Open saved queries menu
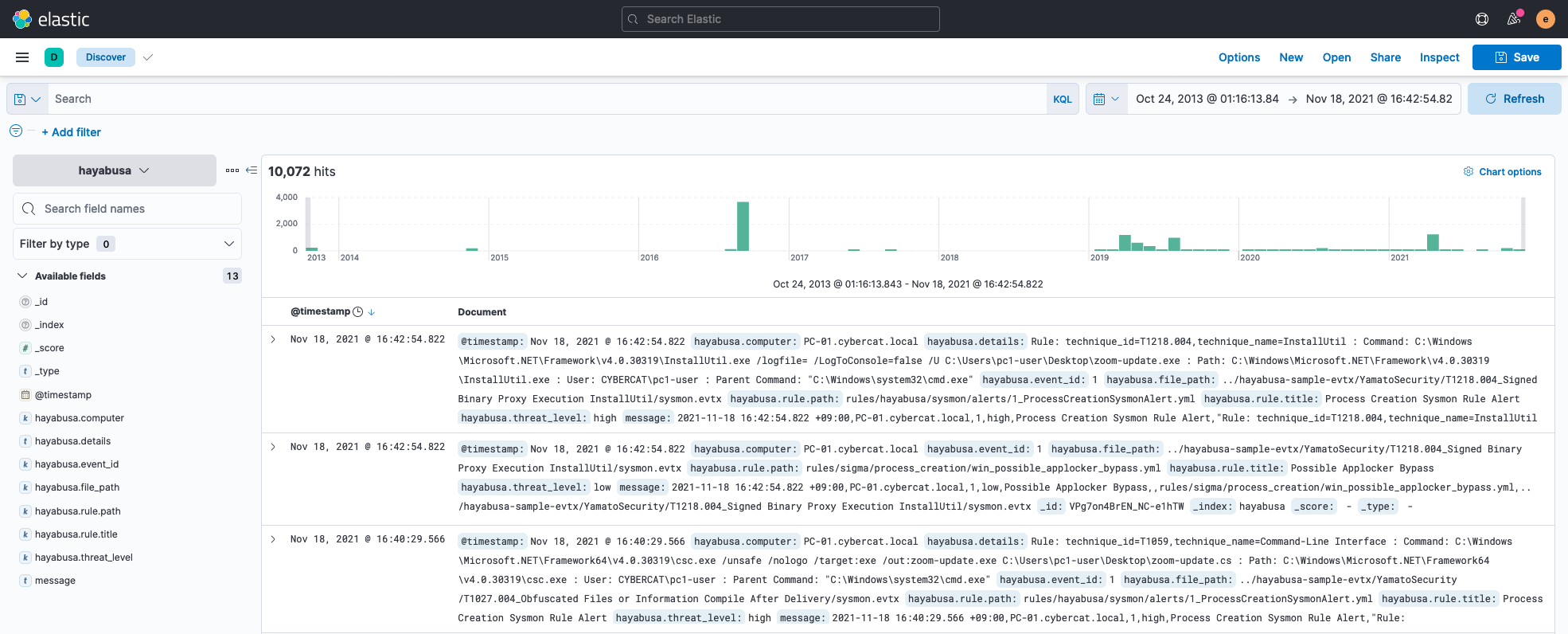The image size is (1568, 634). pos(27,99)
